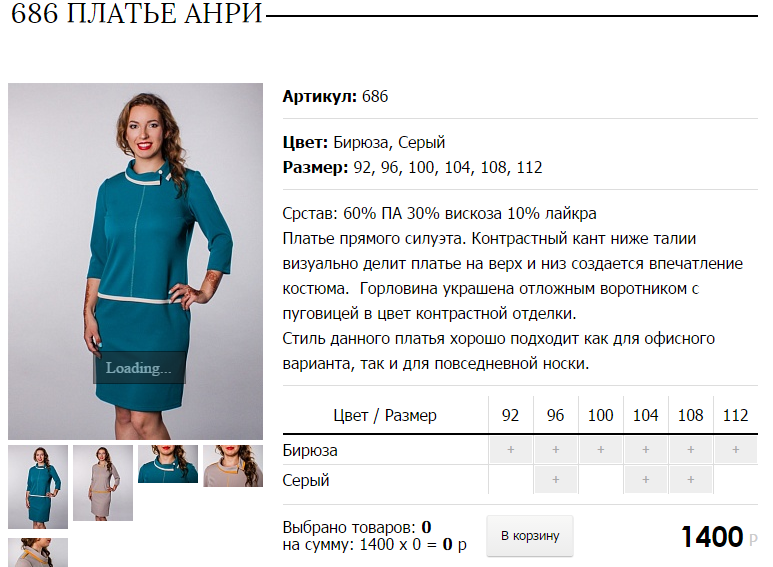Add Бирюза size 100 plus cell
The width and height of the screenshot is (773, 567).
point(600,450)
